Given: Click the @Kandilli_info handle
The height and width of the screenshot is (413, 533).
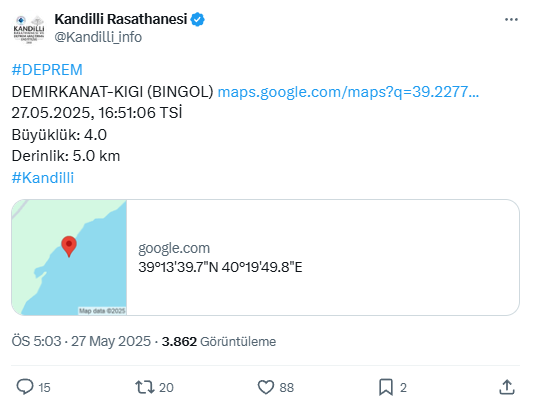Looking at the screenshot, I should pyautogui.click(x=98, y=37).
